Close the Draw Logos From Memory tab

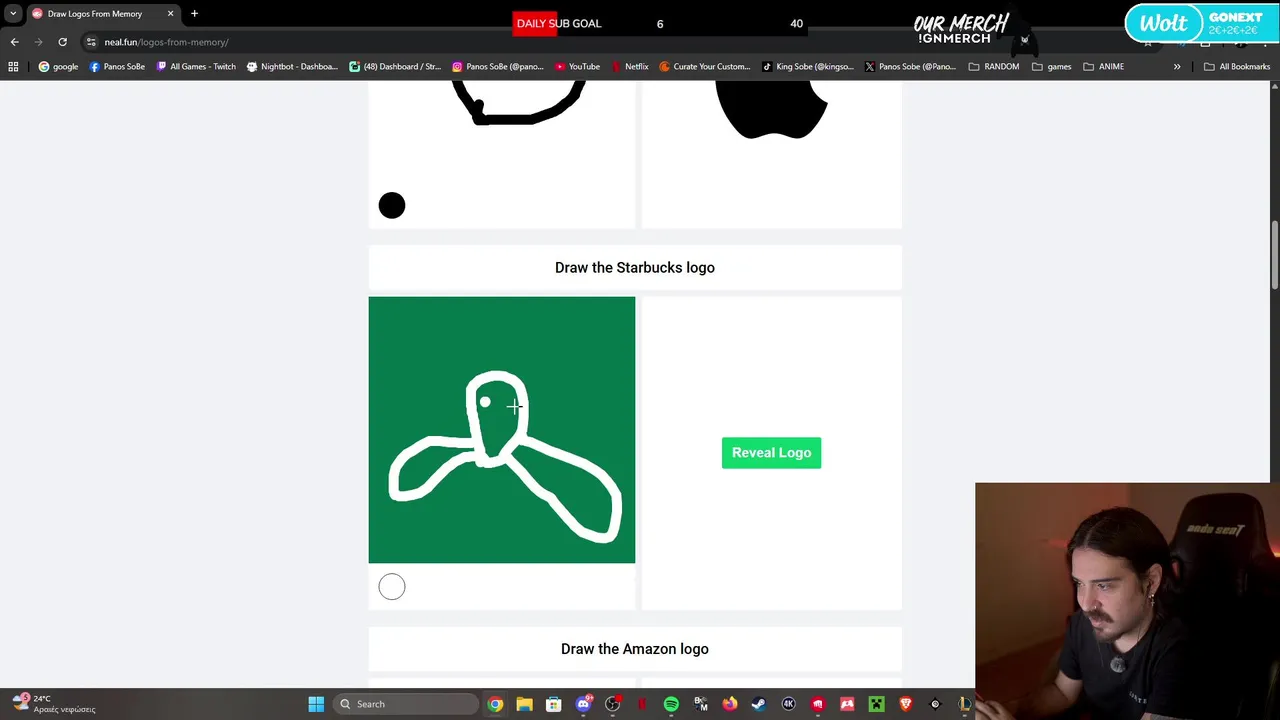(170, 14)
